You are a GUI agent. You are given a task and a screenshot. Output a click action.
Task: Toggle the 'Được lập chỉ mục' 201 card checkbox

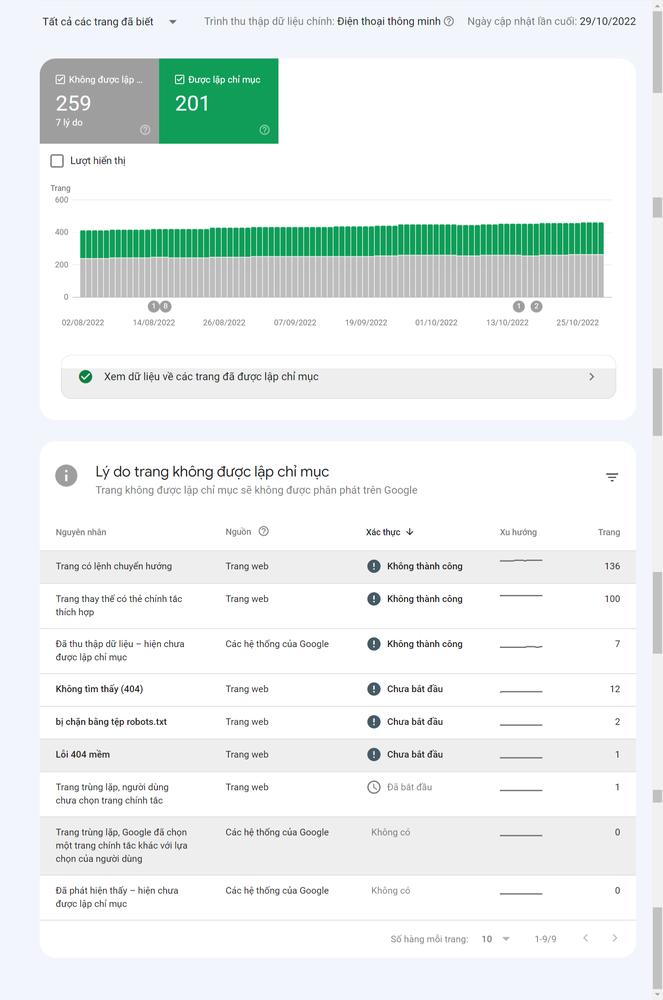pos(179,80)
